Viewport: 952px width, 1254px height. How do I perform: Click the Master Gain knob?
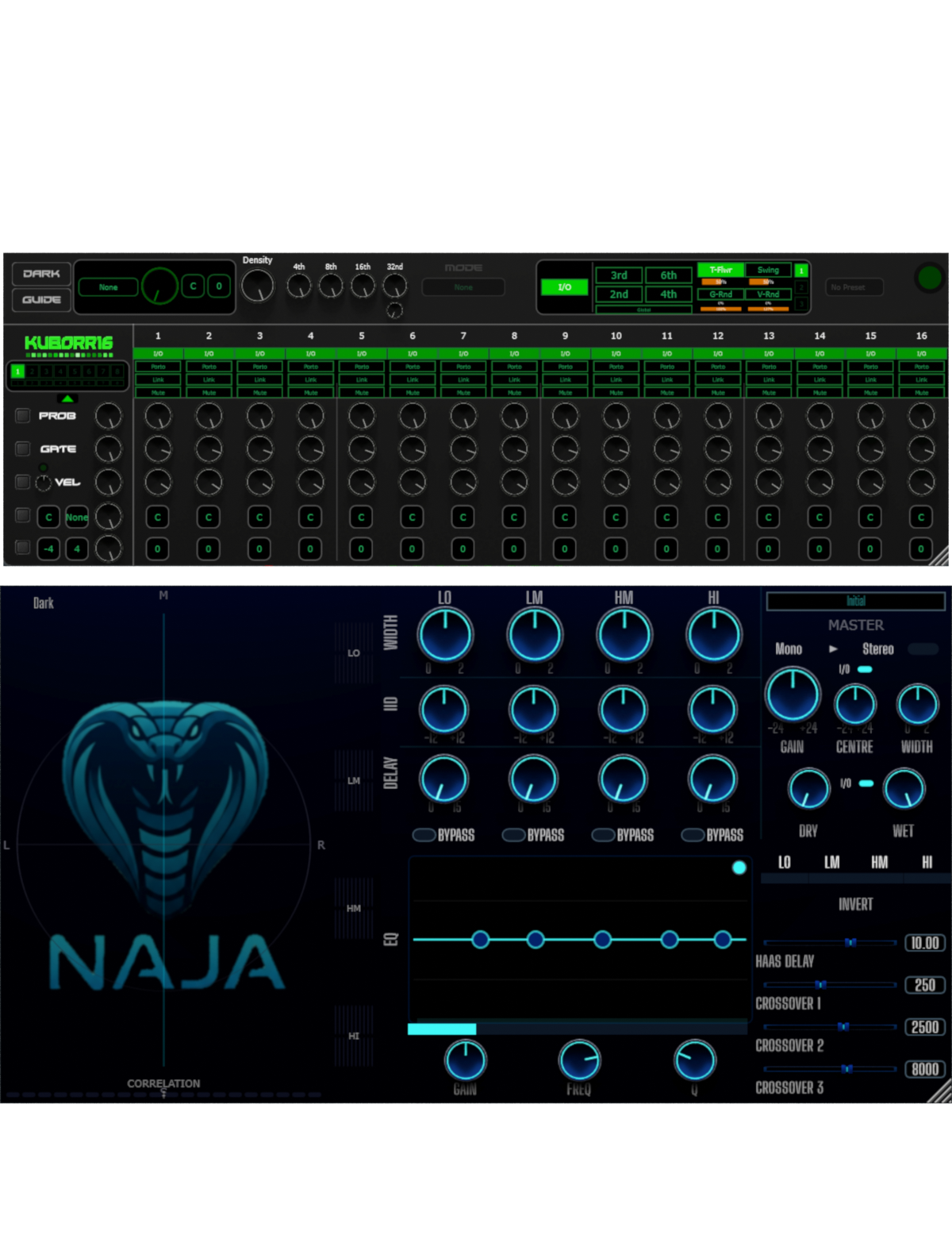coord(793,694)
